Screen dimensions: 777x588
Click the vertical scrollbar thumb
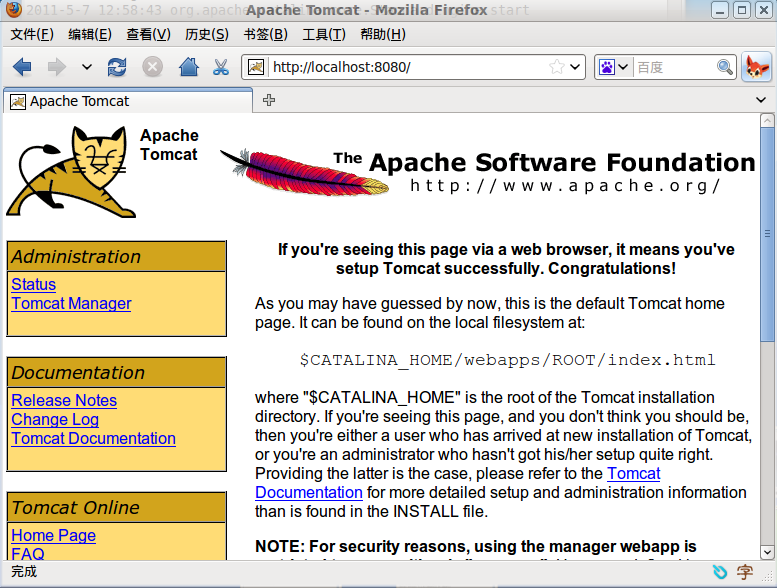(767, 235)
